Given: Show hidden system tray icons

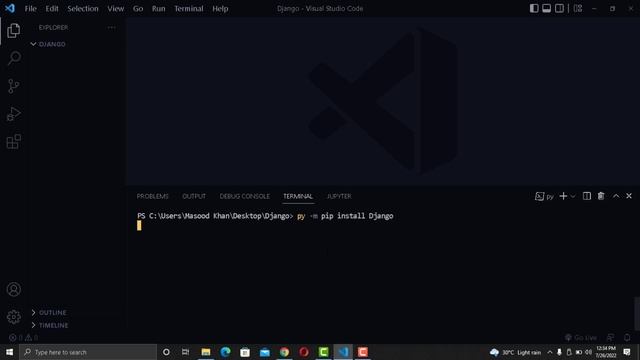Looking at the screenshot, I should click(x=550, y=352).
